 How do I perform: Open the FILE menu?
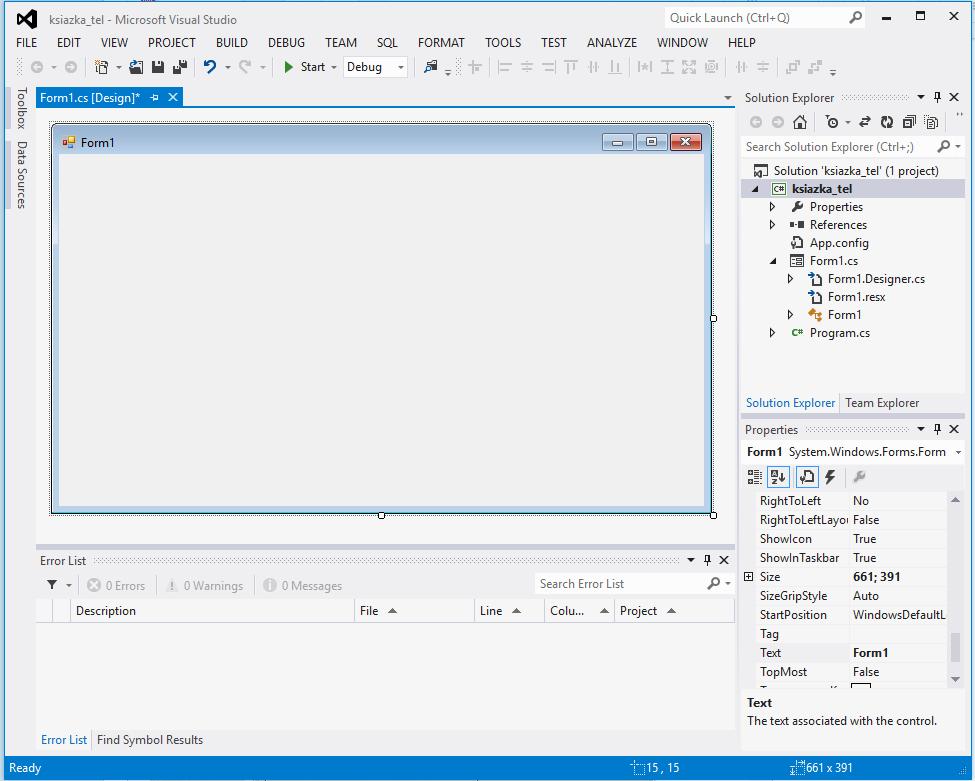tap(27, 43)
